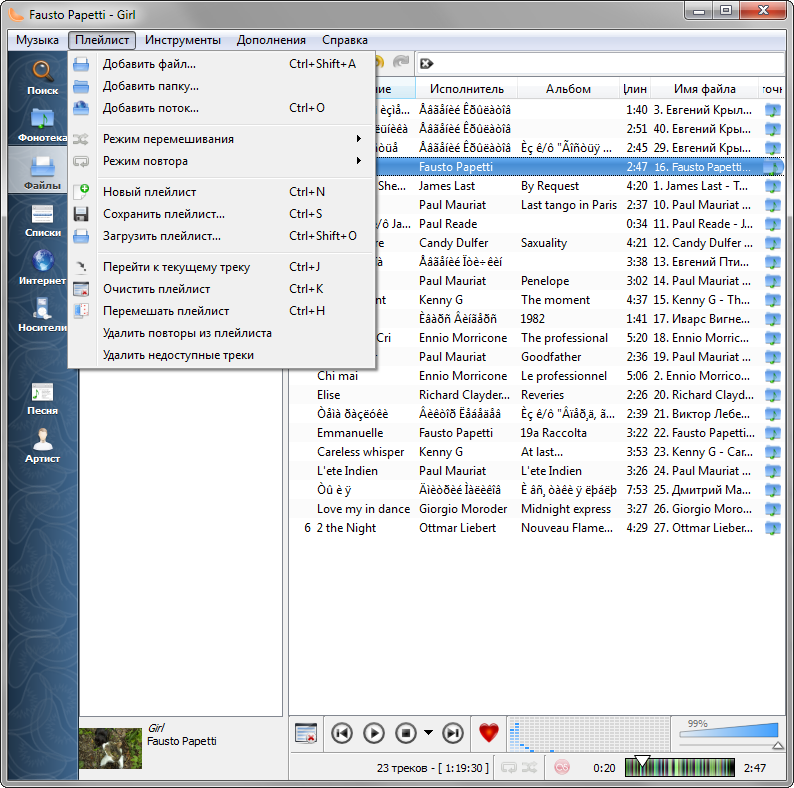Click the clear playlist icon beside playback controls
Screen dimensions: 794x788
[x=306, y=733]
